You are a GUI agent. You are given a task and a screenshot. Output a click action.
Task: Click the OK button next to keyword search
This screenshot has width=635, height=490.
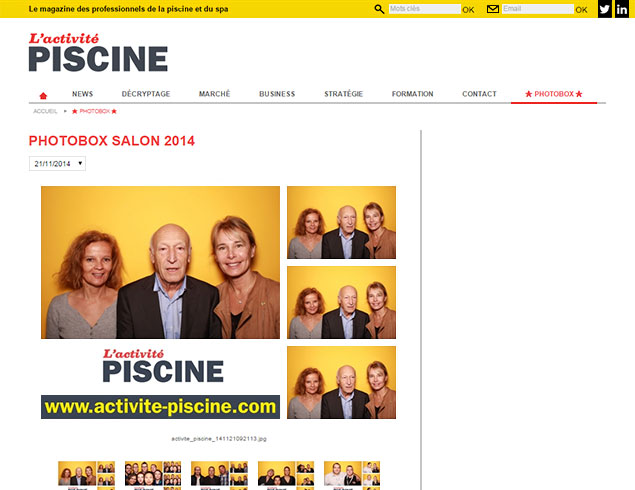[x=468, y=10]
